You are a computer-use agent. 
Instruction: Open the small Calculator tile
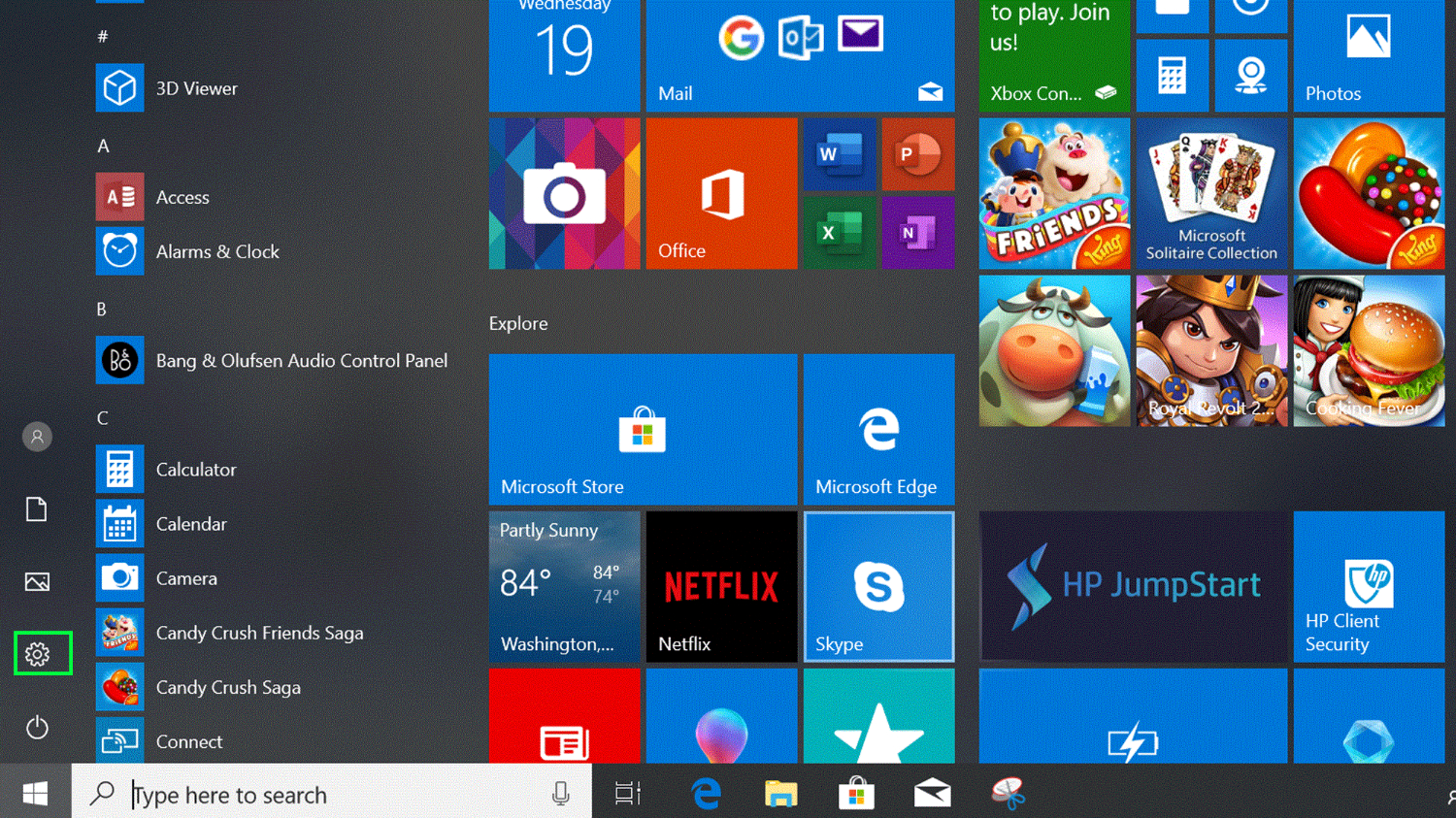pyautogui.click(x=1173, y=76)
